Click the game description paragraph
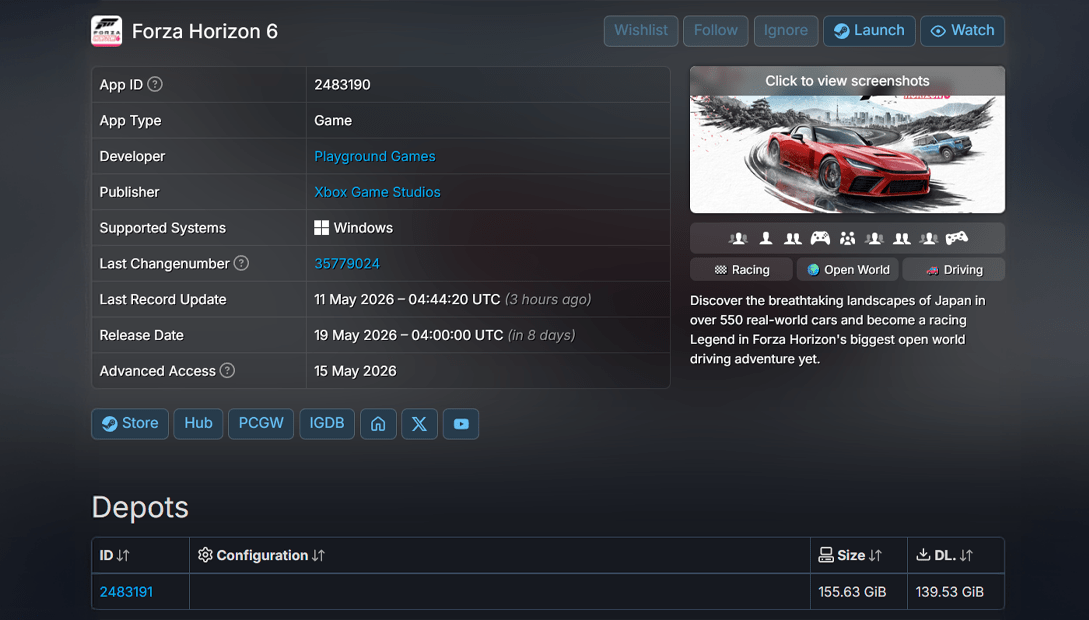This screenshot has height=620, width=1089. (838, 330)
